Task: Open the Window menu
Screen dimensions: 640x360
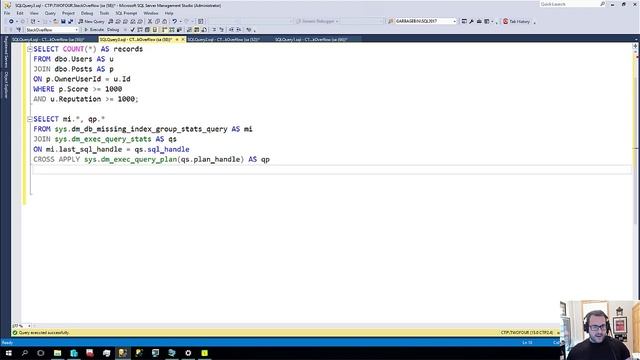Action: point(151,13)
